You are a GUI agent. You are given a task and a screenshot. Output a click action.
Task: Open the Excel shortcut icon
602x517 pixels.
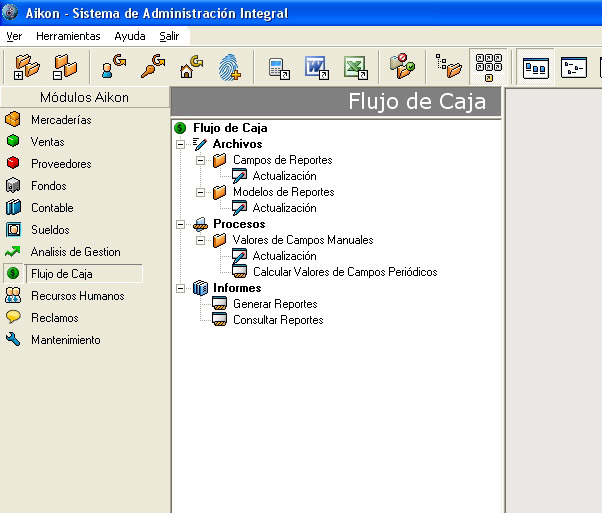(x=356, y=68)
